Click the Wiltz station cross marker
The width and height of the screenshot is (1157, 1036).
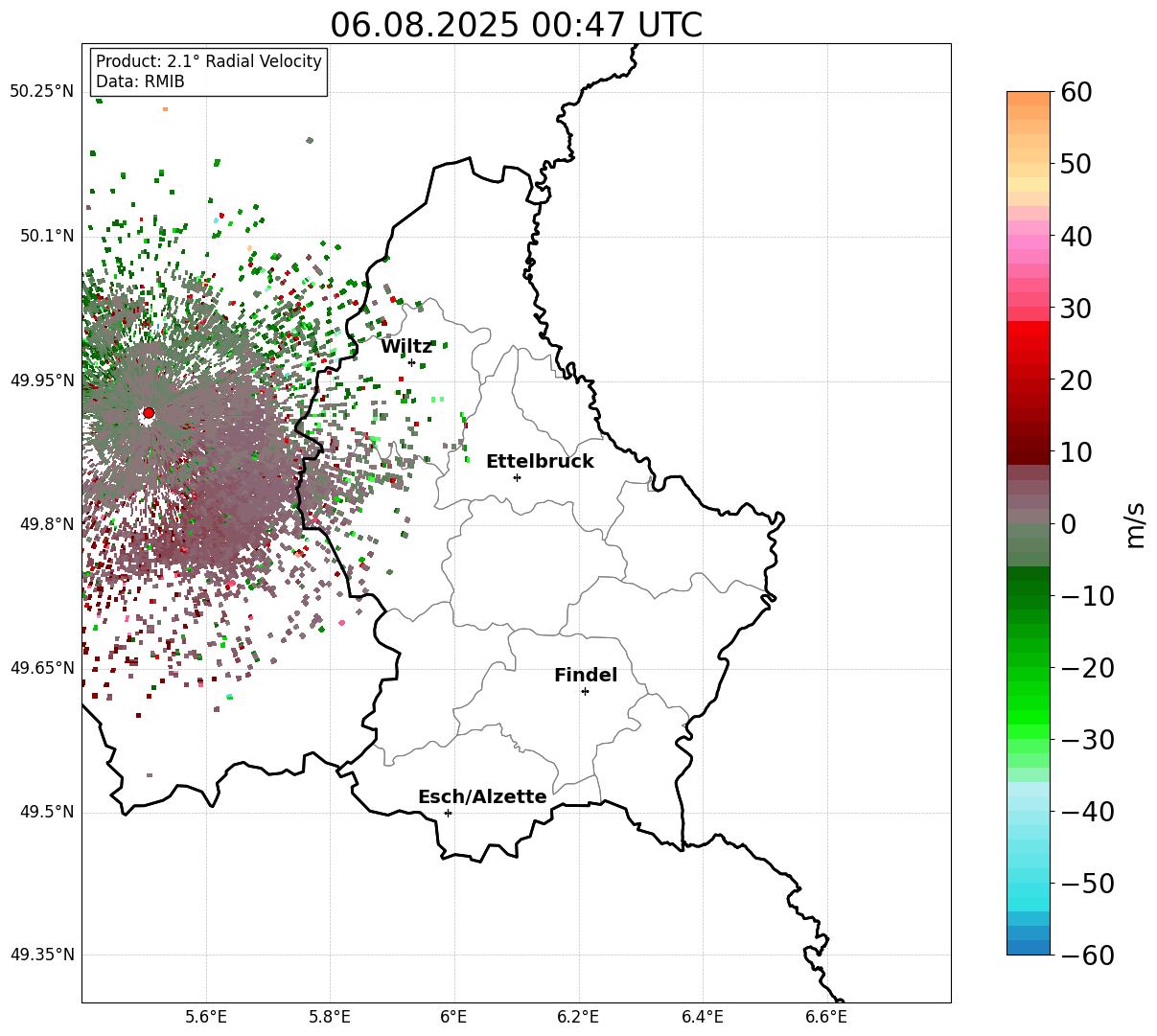click(412, 362)
